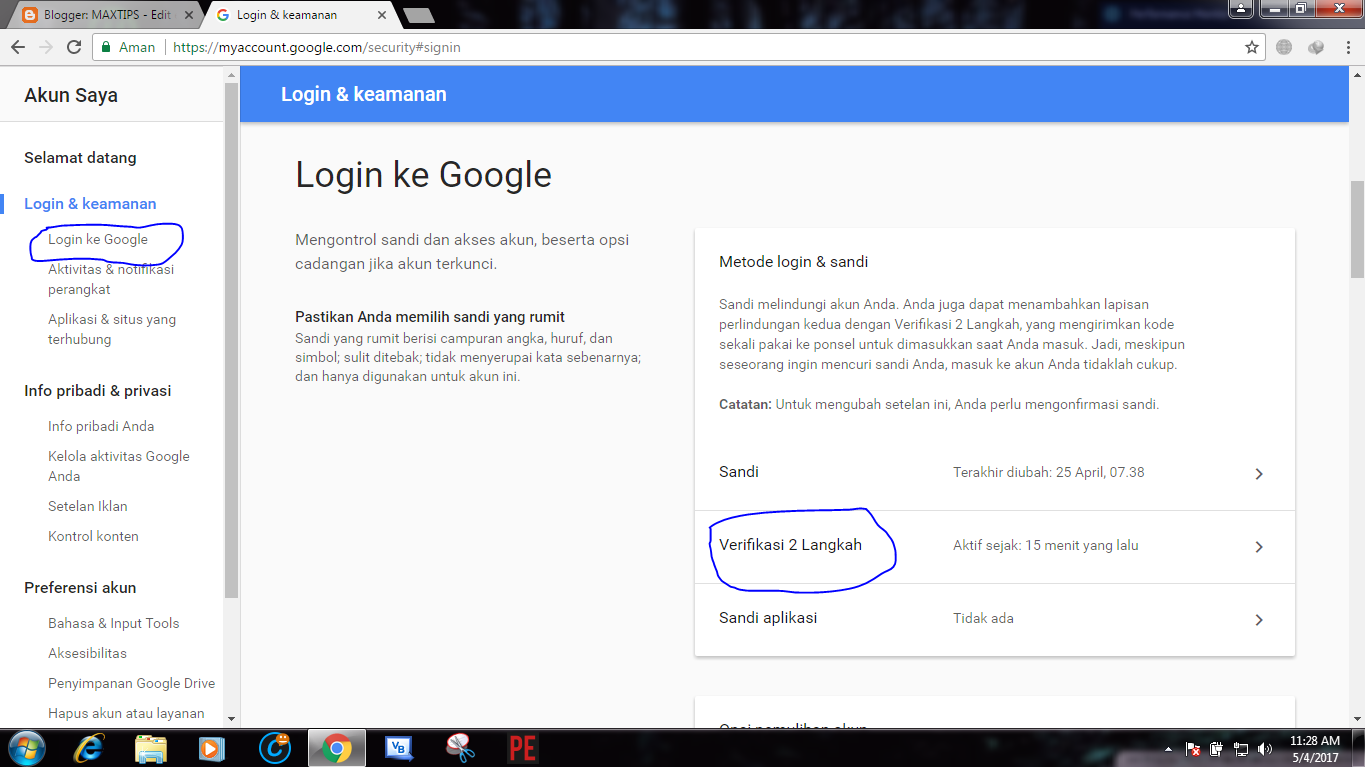This screenshot has width=1365, height=767.
Task: Open Chrome from the taskbar
Action: pyautogui.click(x=337, y=747)
